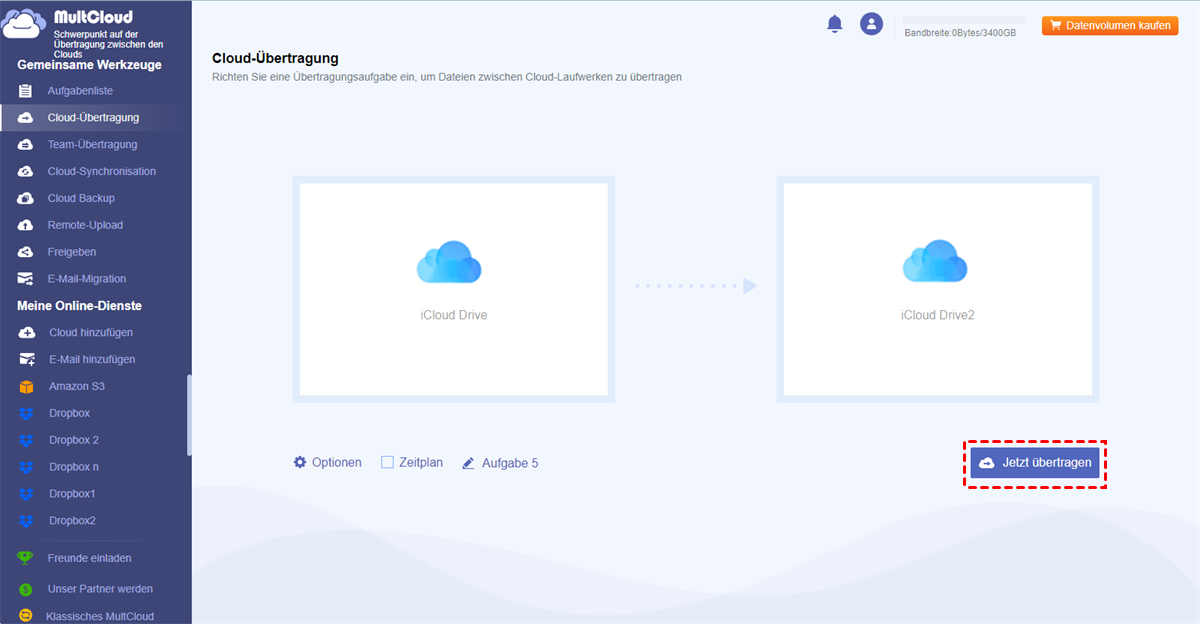
Task: Open notifications bell icon
Action: [835, 24]
